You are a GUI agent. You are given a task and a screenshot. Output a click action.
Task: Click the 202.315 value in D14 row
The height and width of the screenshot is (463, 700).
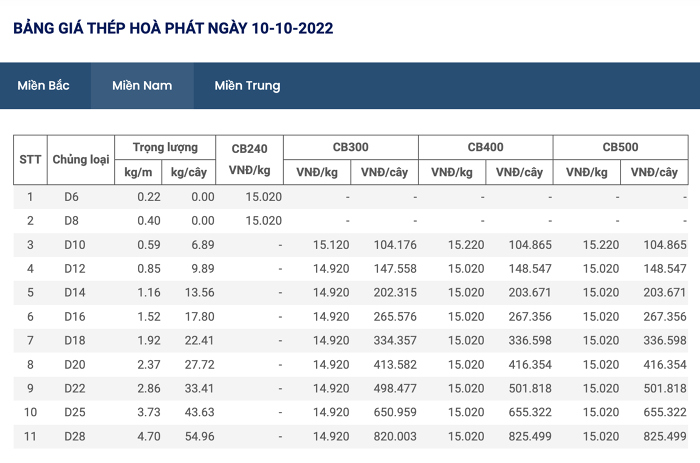[x=395, y=292]
